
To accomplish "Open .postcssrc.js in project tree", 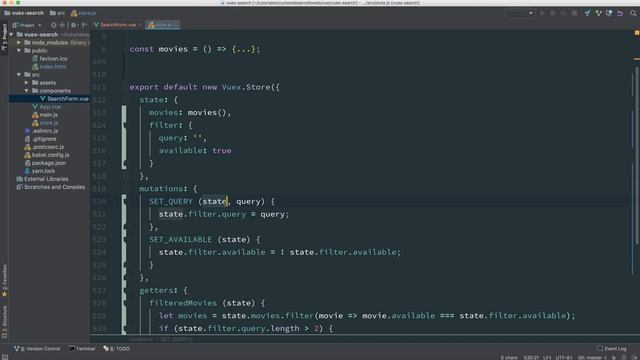I will point(44,147).
